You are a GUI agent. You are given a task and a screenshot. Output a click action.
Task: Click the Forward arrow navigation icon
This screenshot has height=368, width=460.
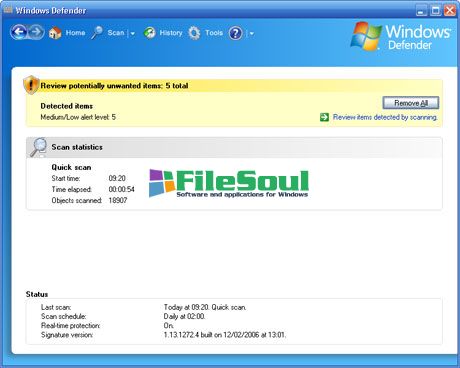[x=36, y=32]
